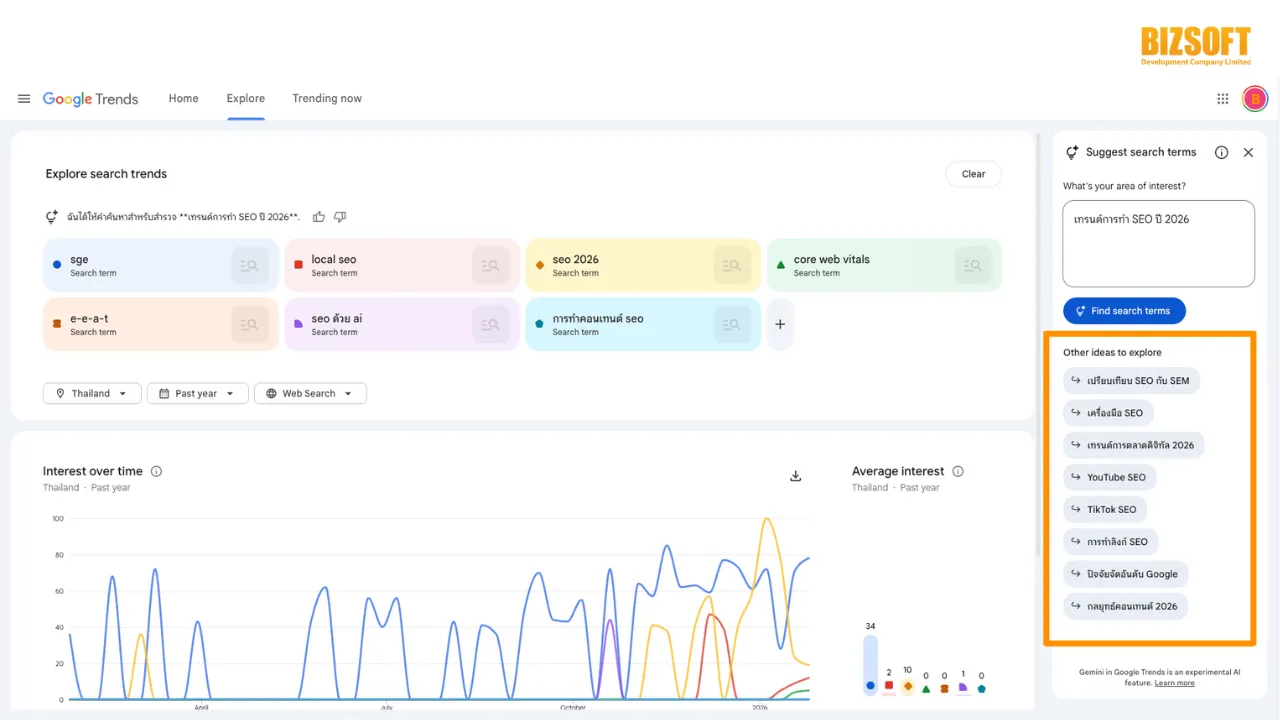This screenshot has height=720, width=1280.
Task: Open the Past year time range dropdown
Action: tap(197, 393)
